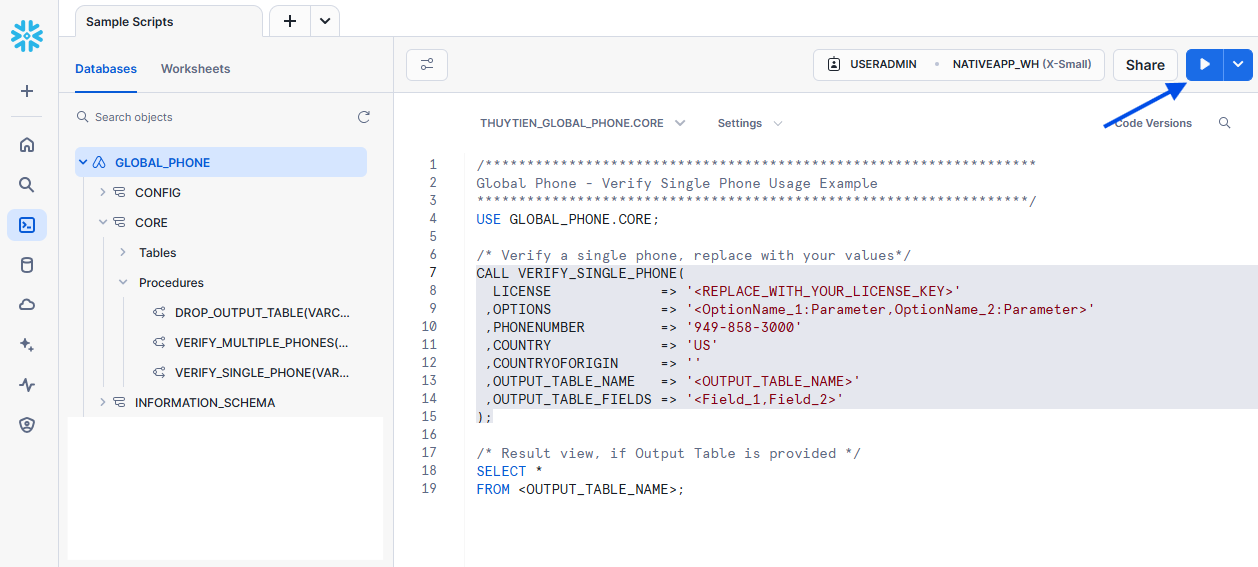Click '<Field_1,Field_2>' in the code
Viewport: 1258px width, 567px height.
point(765,399)
